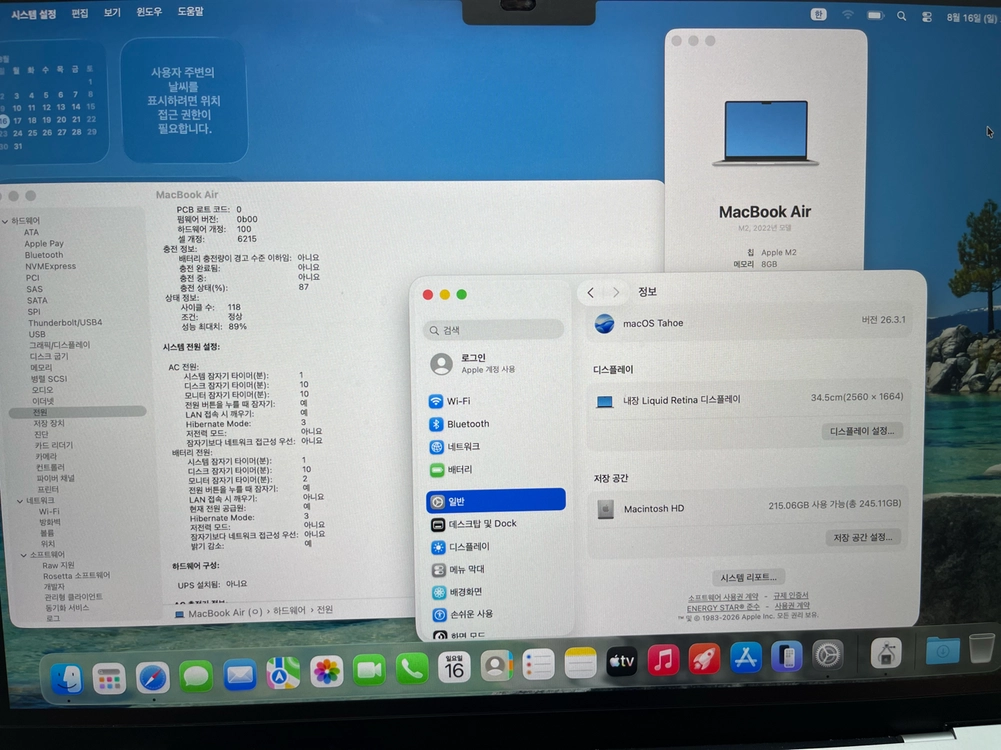The height and width of the screenshot is (750, 1001).
Task: Open ENERGY STAR 준수 link
Action: (723, 608)
